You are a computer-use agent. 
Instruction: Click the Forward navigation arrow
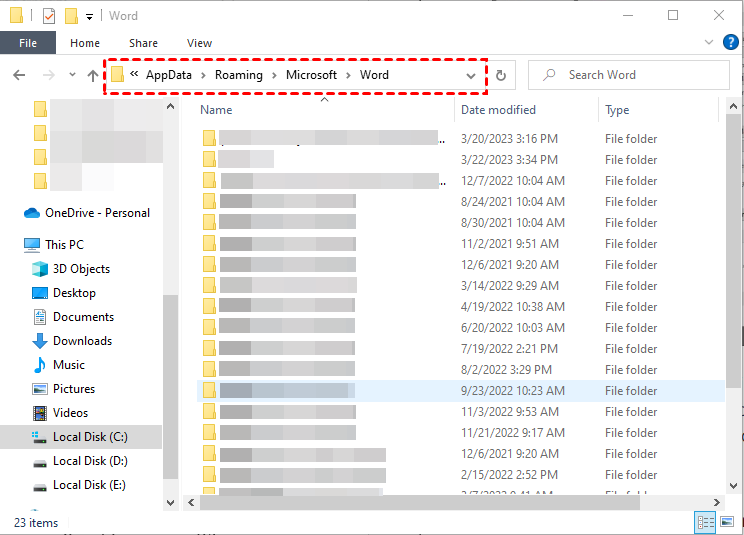click(x=49, y=75)
